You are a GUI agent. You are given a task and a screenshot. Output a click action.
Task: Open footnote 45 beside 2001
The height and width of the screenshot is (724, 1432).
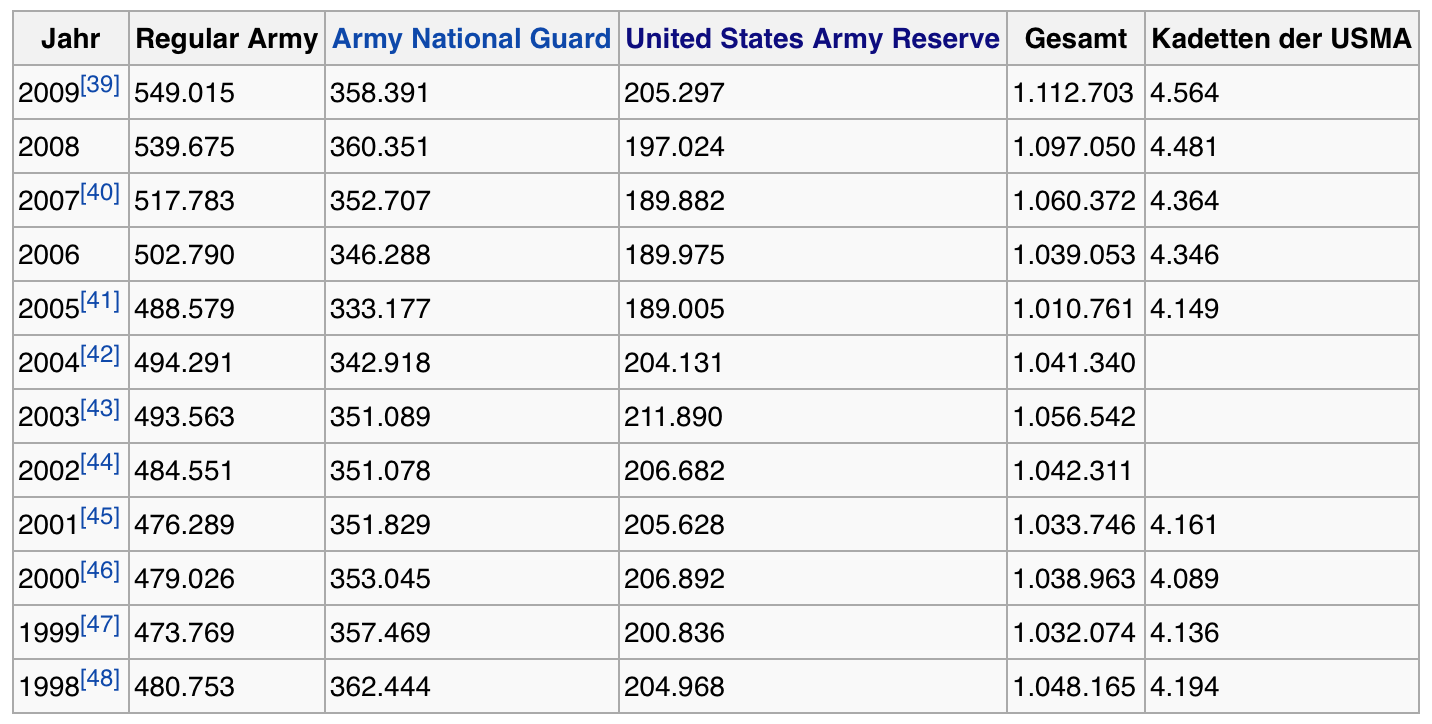(x=100, y=518)
